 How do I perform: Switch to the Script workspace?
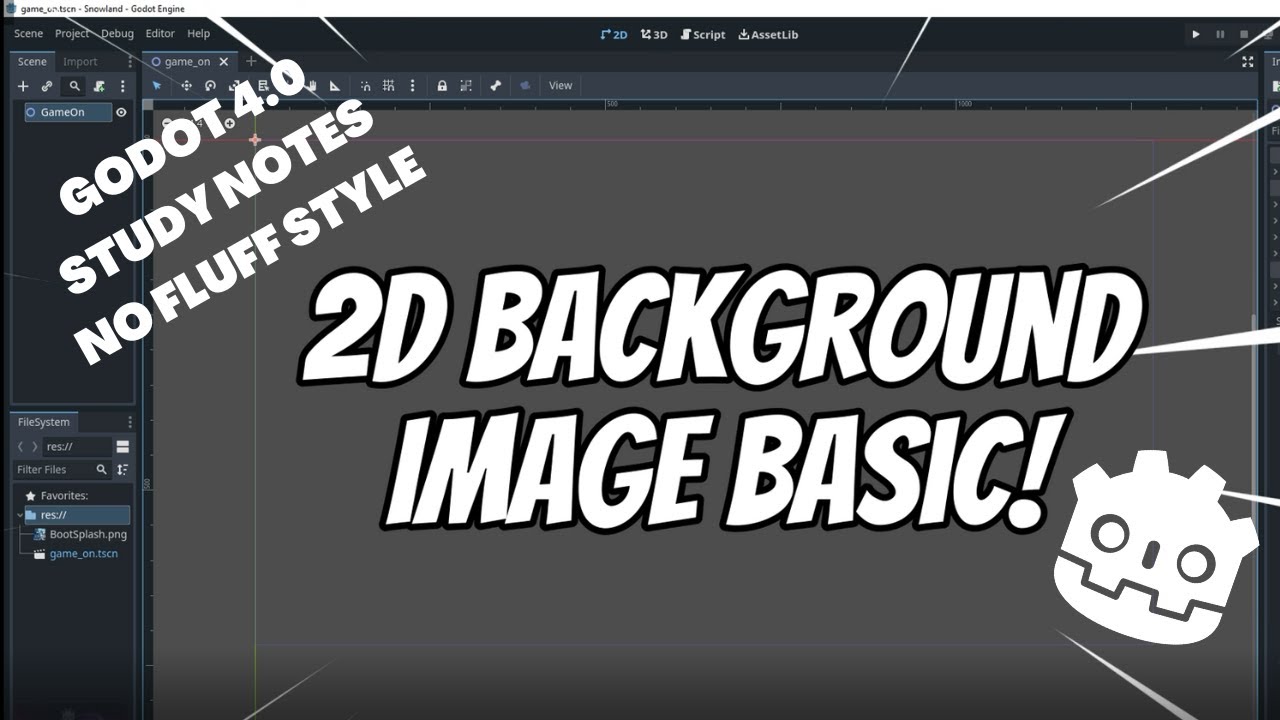pos(703,34)
